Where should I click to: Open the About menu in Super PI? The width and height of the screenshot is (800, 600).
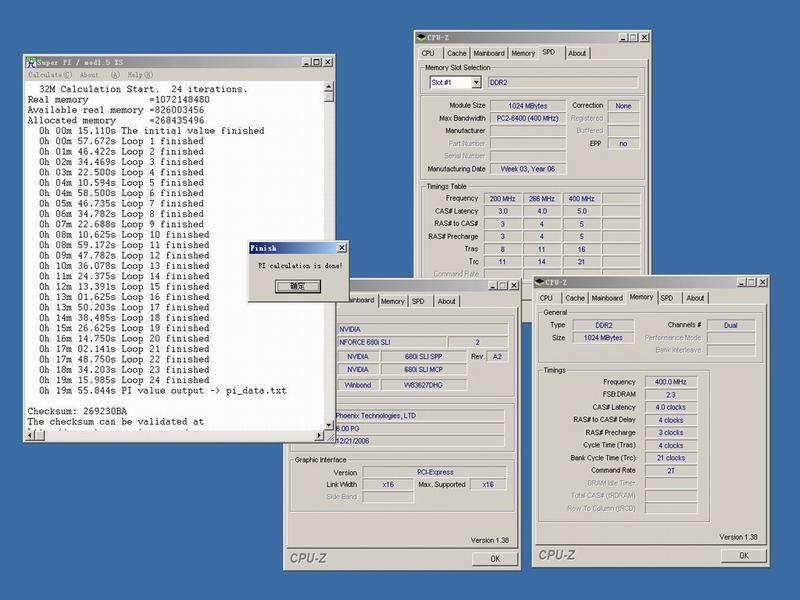point(99,75)
